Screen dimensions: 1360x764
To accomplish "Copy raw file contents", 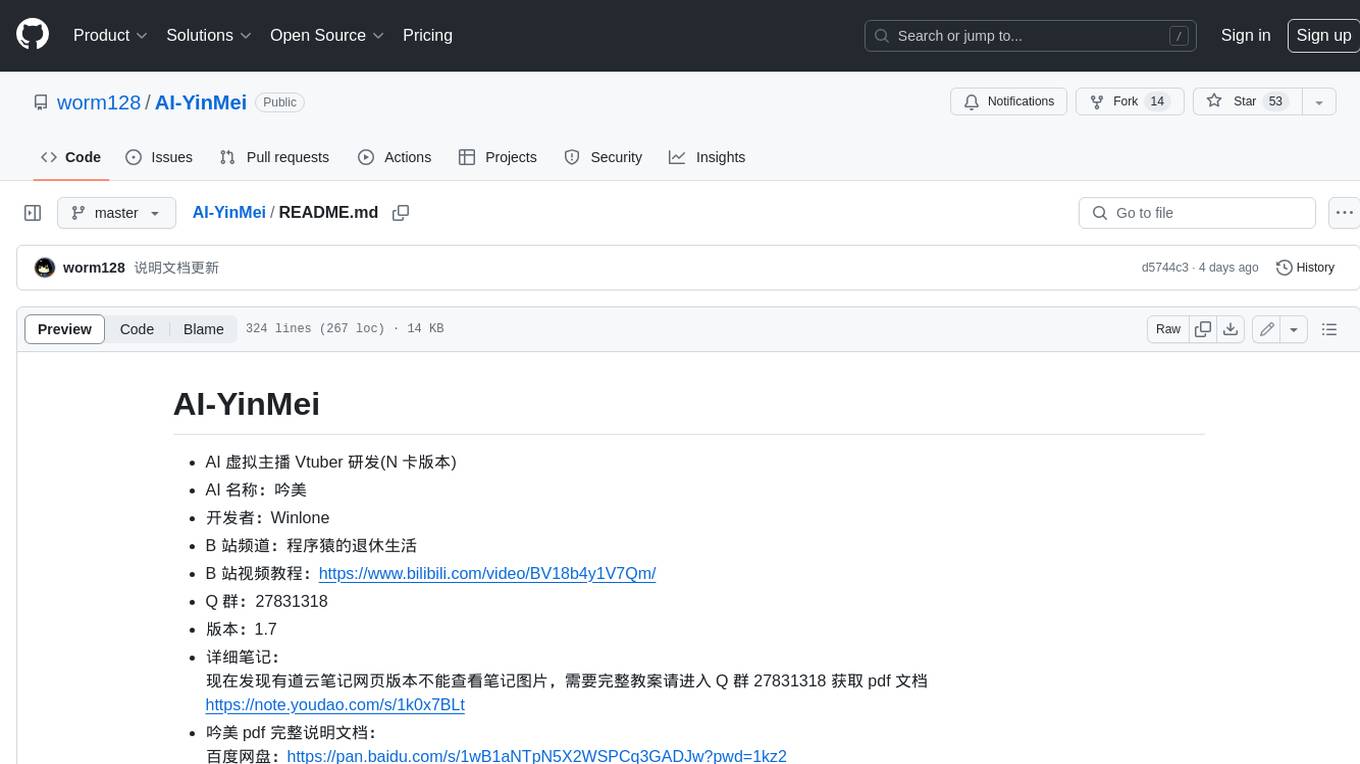I will [x=1203, y=329].
